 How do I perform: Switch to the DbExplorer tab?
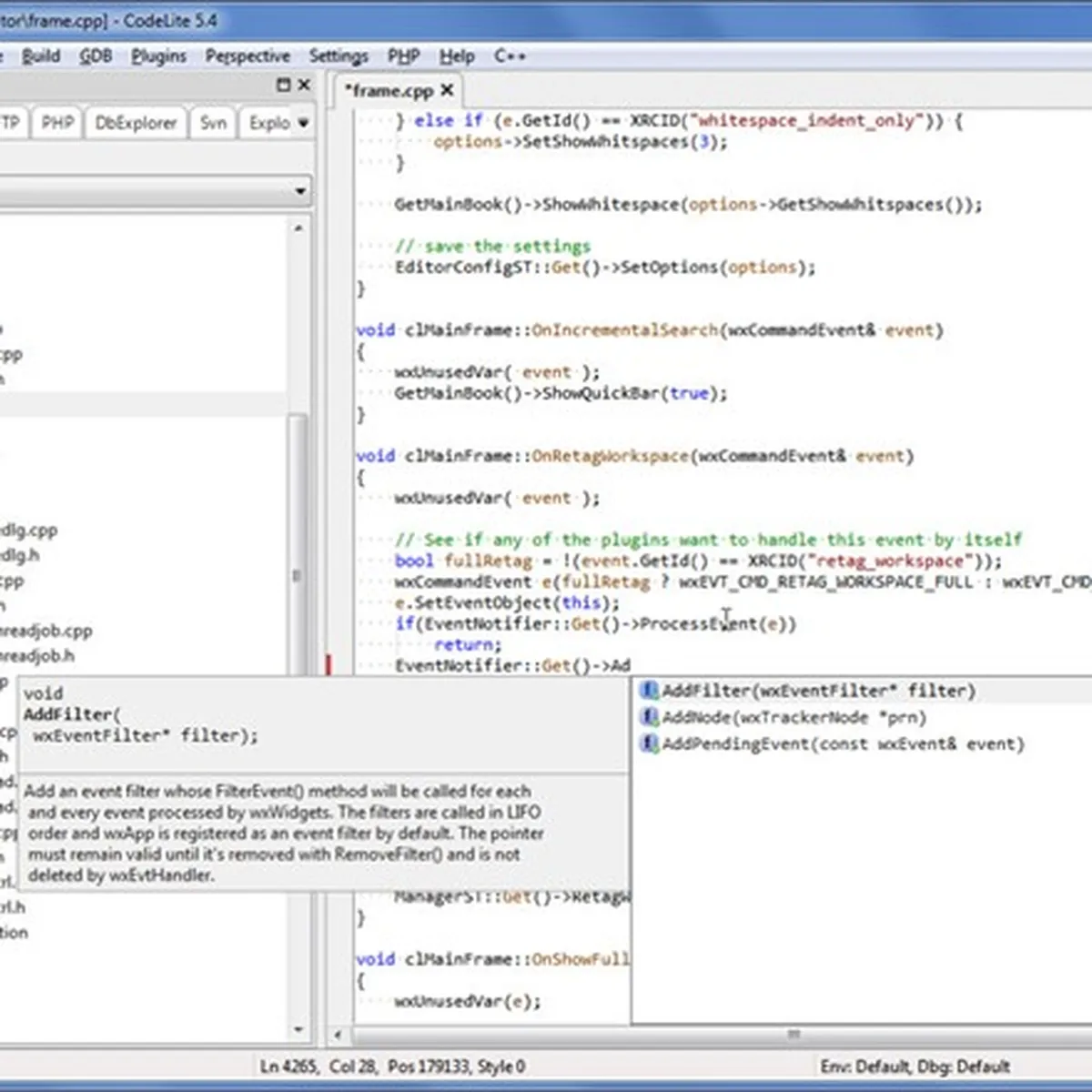pyautogui.click(x=136, y=123)
